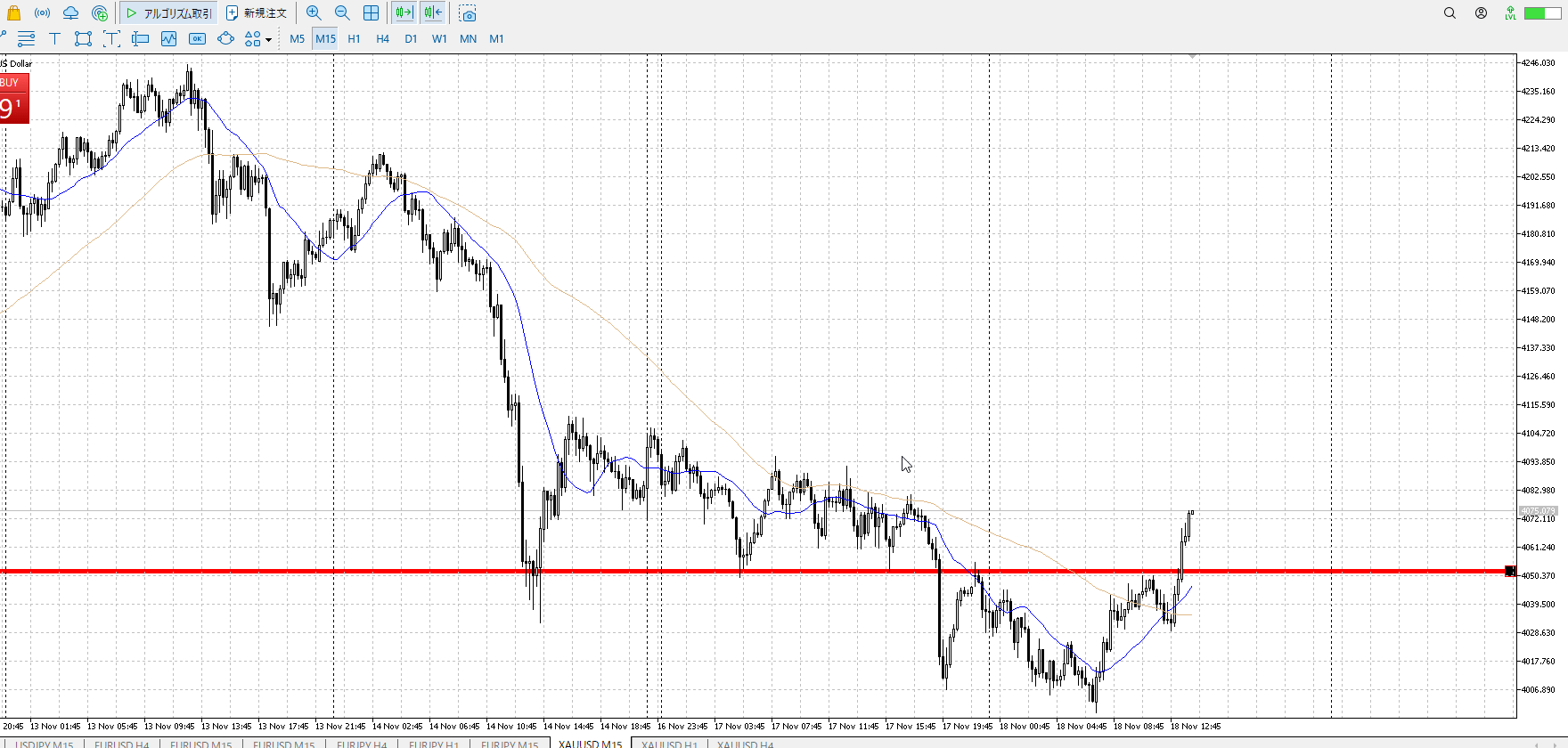Open the user account profile icon
The width and height of the screenshot is (1568, 748).
[1481, 13]
